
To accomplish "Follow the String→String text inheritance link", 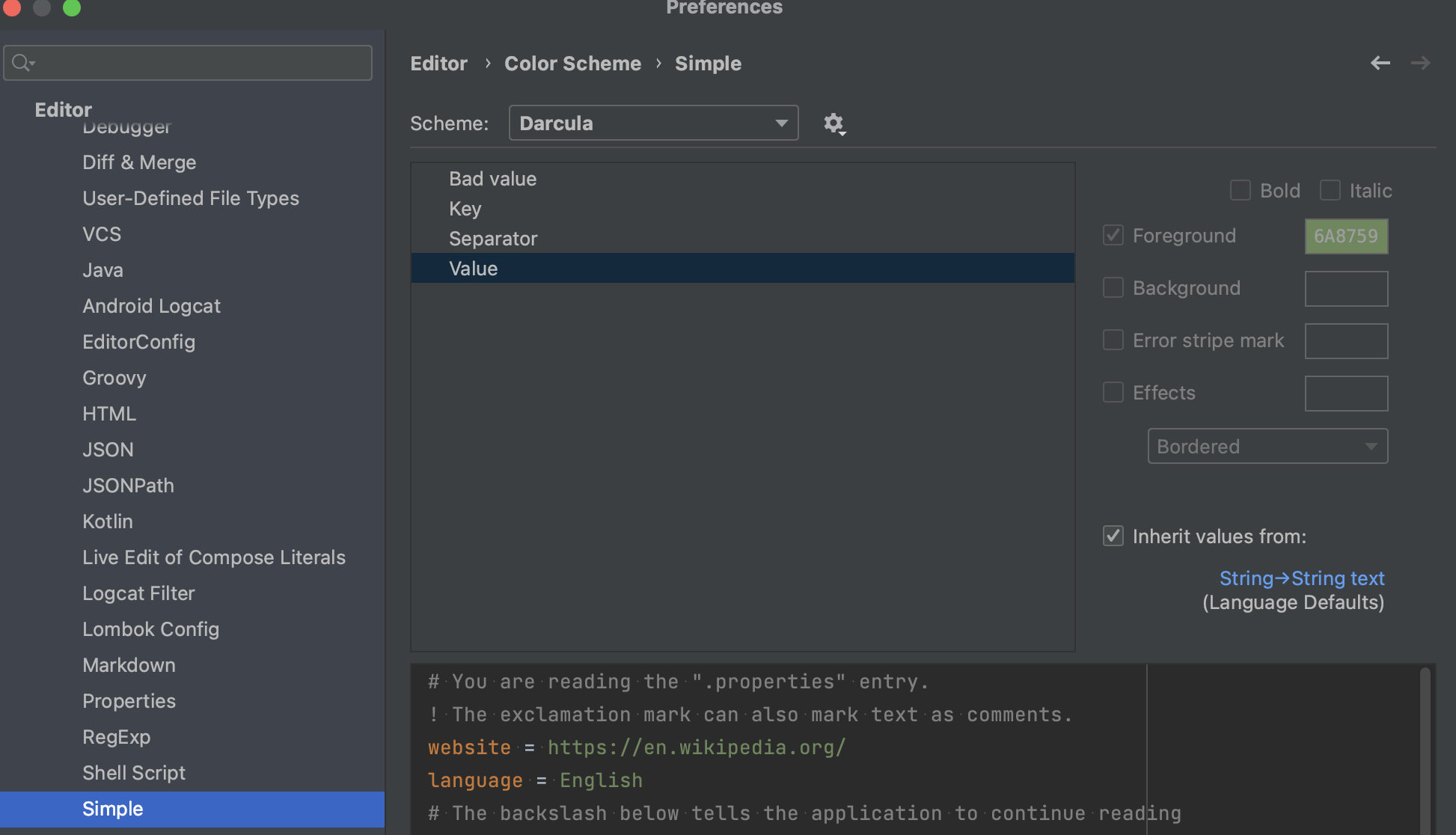I will 1301,578.
